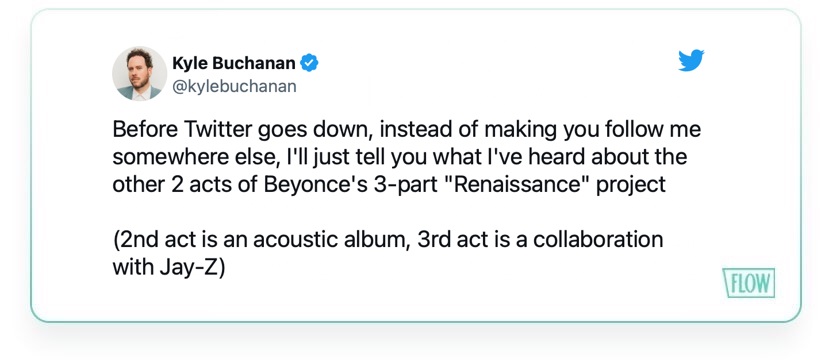Click the word "project" in the tweet
This screenshot has height=362, width=830.
pos(630,185)
